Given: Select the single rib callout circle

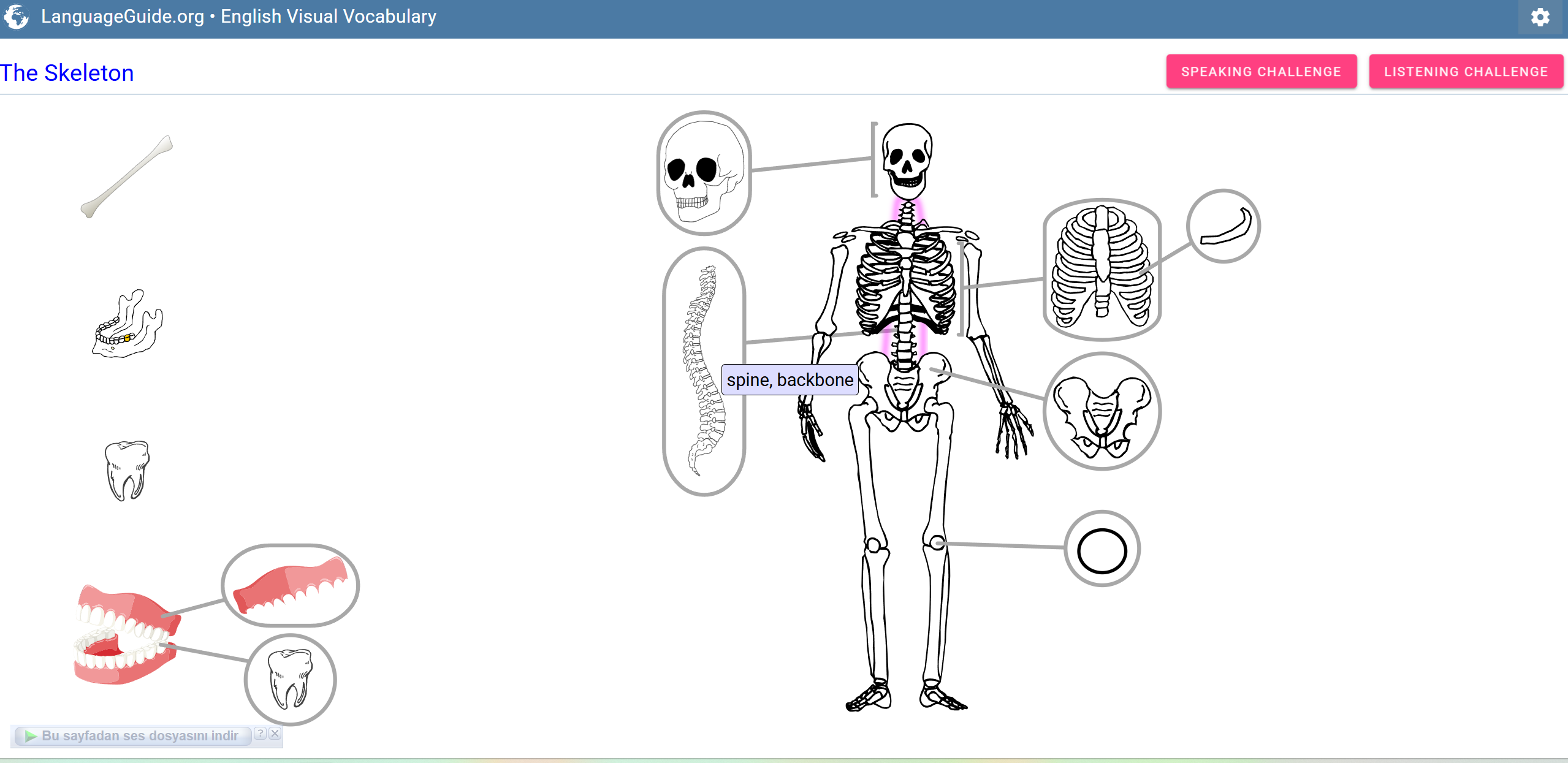Looking at the screenshot, I should pos(1223,226).
